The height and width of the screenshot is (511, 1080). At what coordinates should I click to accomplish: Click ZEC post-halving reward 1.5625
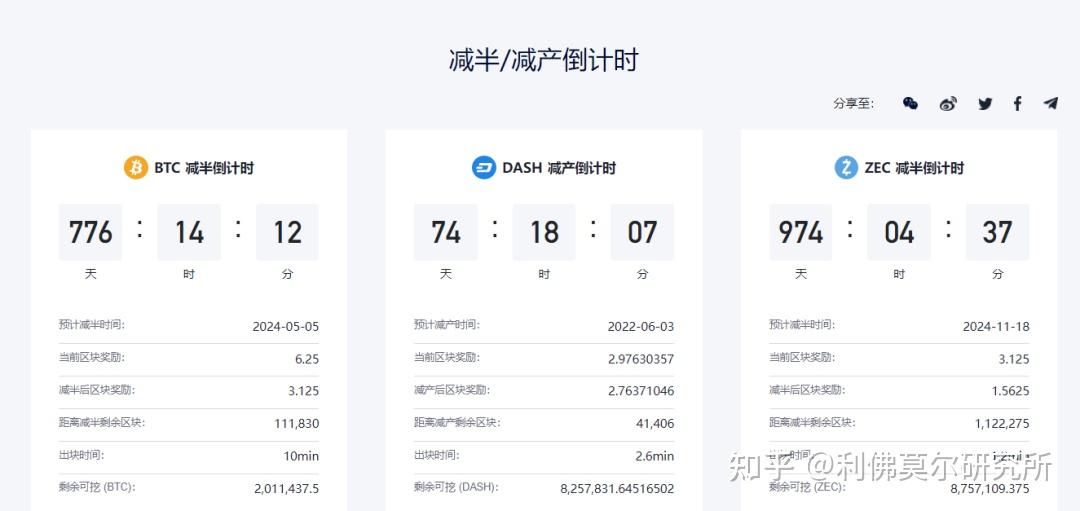click(x=1010, y=390)
